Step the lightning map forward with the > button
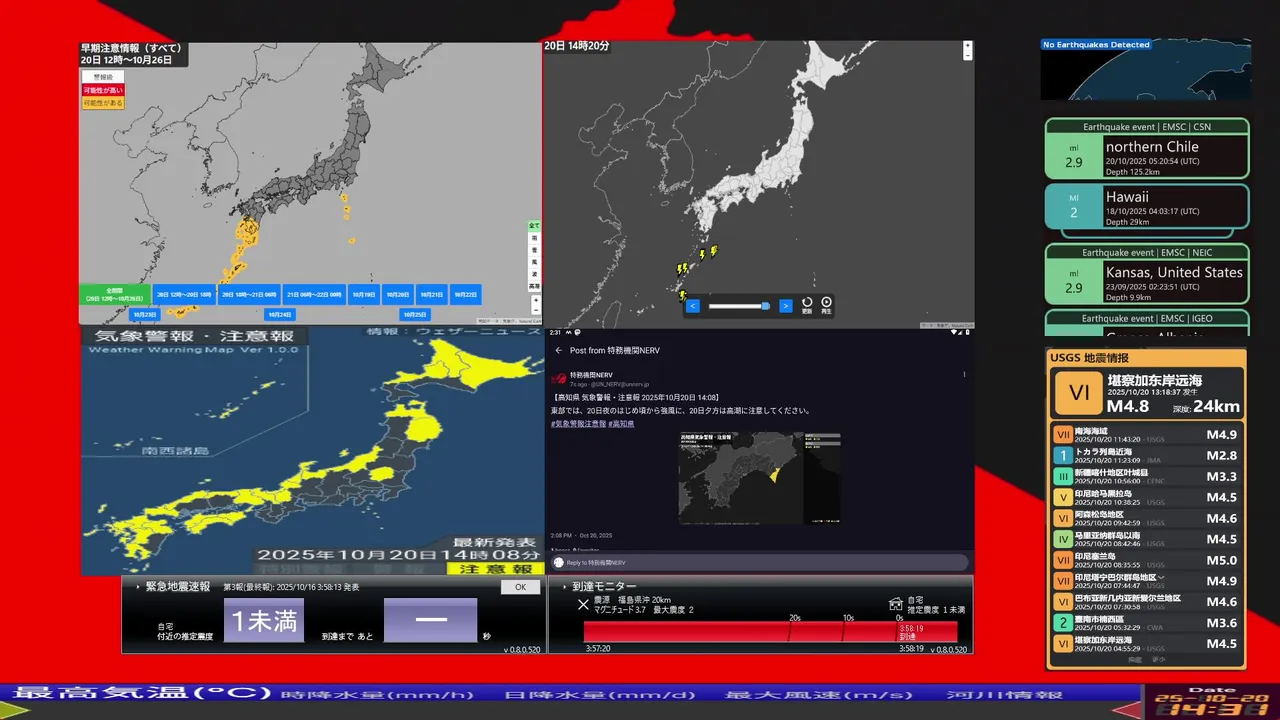This screenshot has width=1280, height=720. [x=786, y=306]
